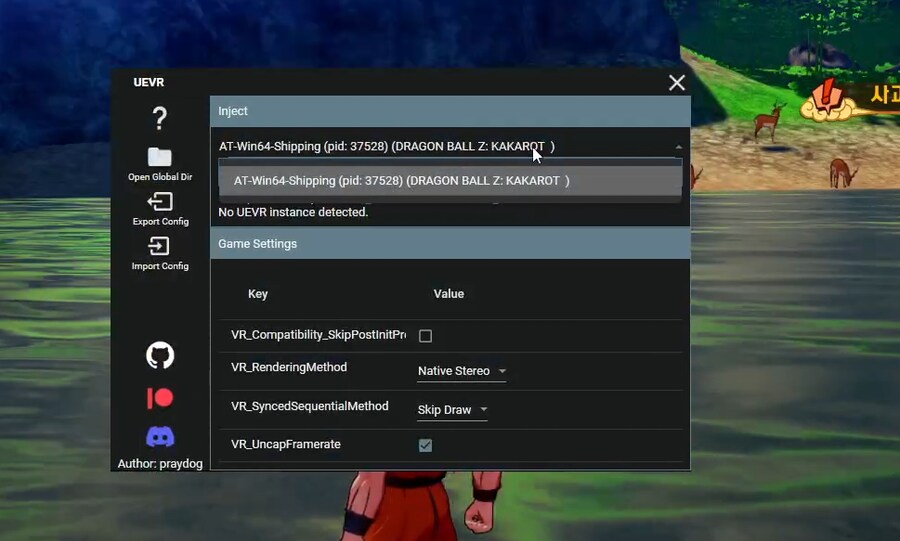Click the Key column header
The image size is (900, 541).
click(x=258, y=294)
